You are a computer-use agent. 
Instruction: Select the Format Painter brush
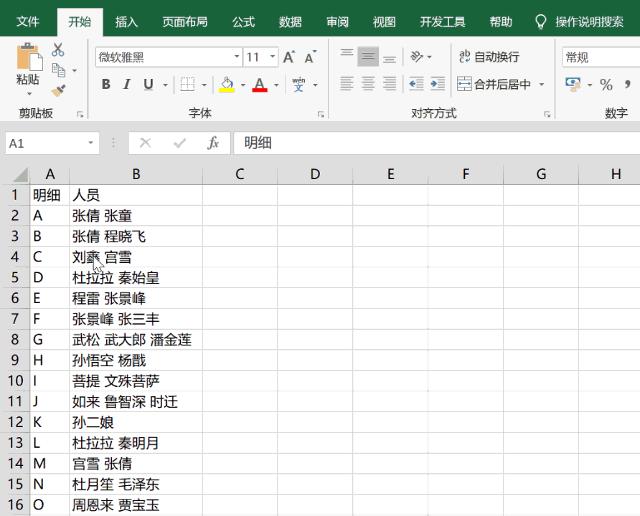[x=58, y=90]
